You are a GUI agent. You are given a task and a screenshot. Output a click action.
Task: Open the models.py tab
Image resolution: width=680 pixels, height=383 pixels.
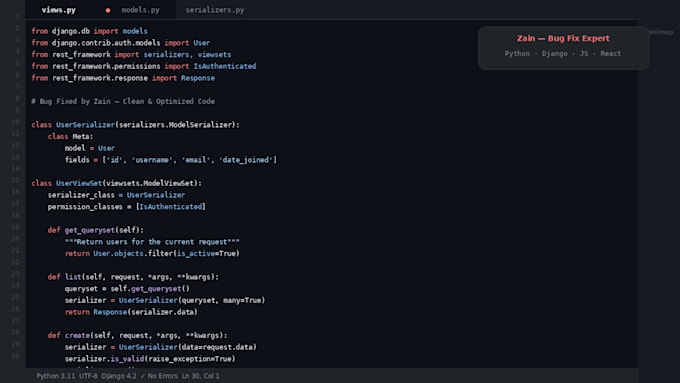pos(141,10)
